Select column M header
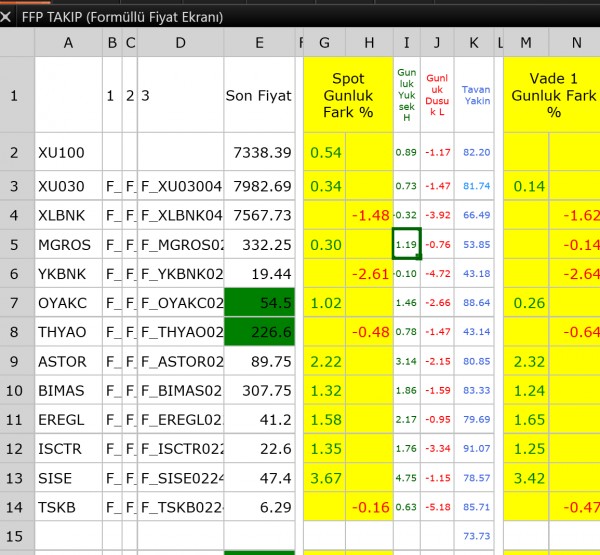This screenshot has height=555, width=600. click(526, 42)
